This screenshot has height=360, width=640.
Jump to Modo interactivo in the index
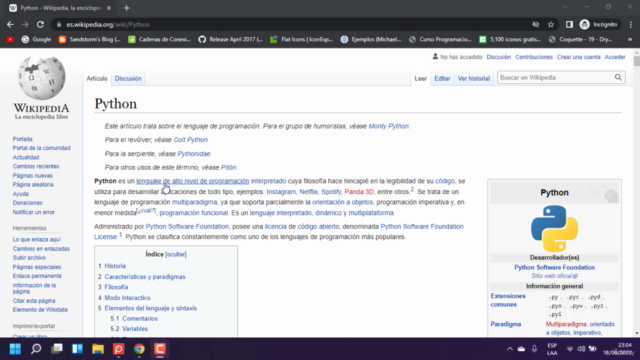(x=127, y=298)
